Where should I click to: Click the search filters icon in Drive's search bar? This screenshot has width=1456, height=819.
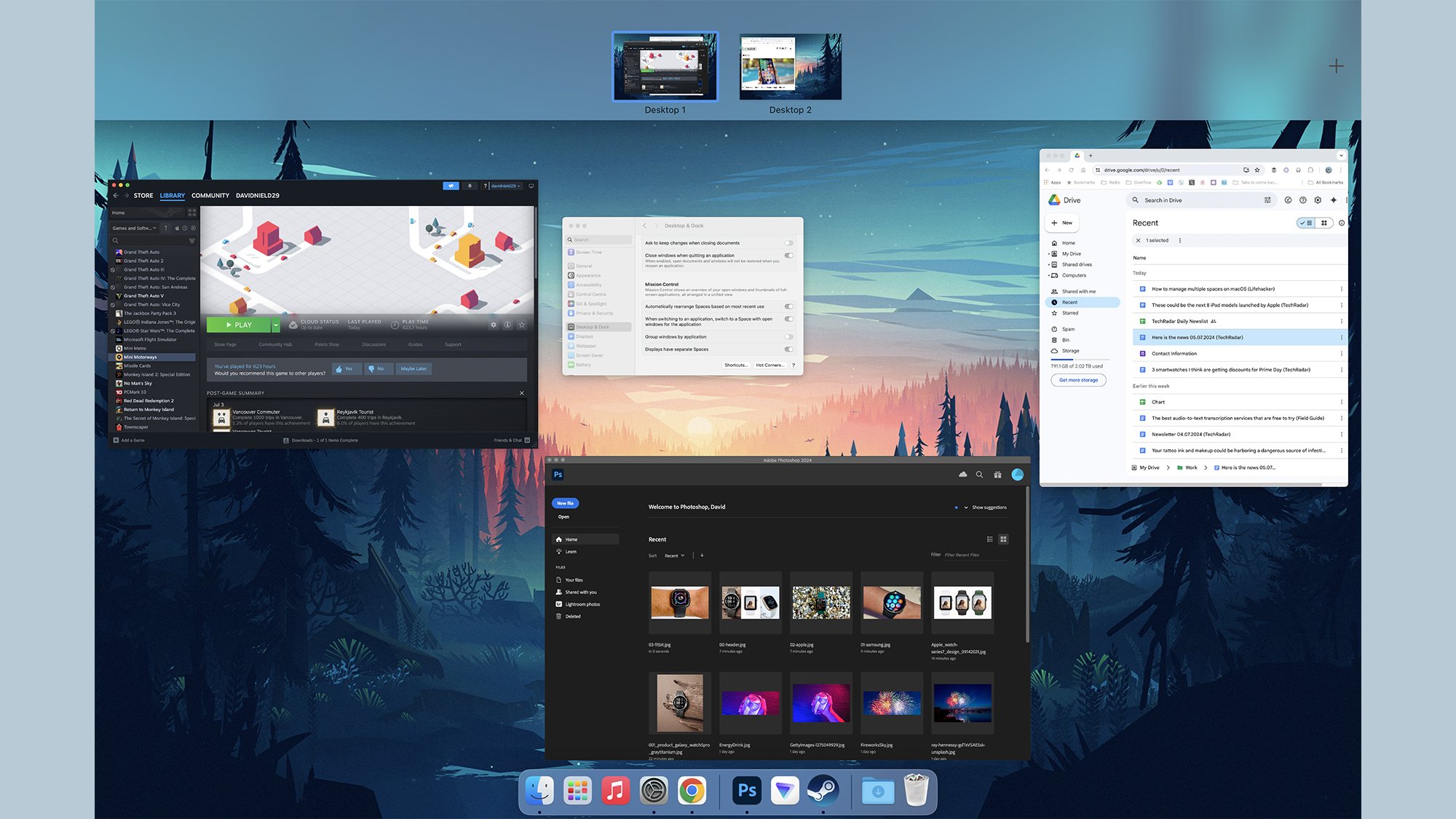pos(1268,200)
